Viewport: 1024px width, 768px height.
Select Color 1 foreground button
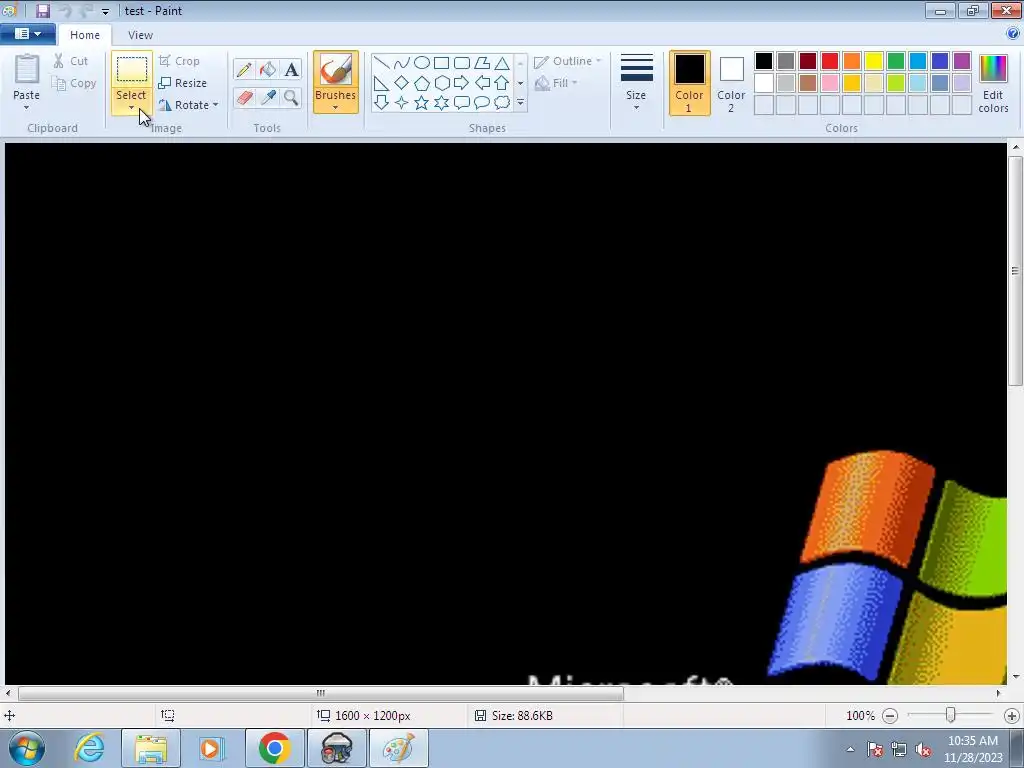(x=690, y=83)
